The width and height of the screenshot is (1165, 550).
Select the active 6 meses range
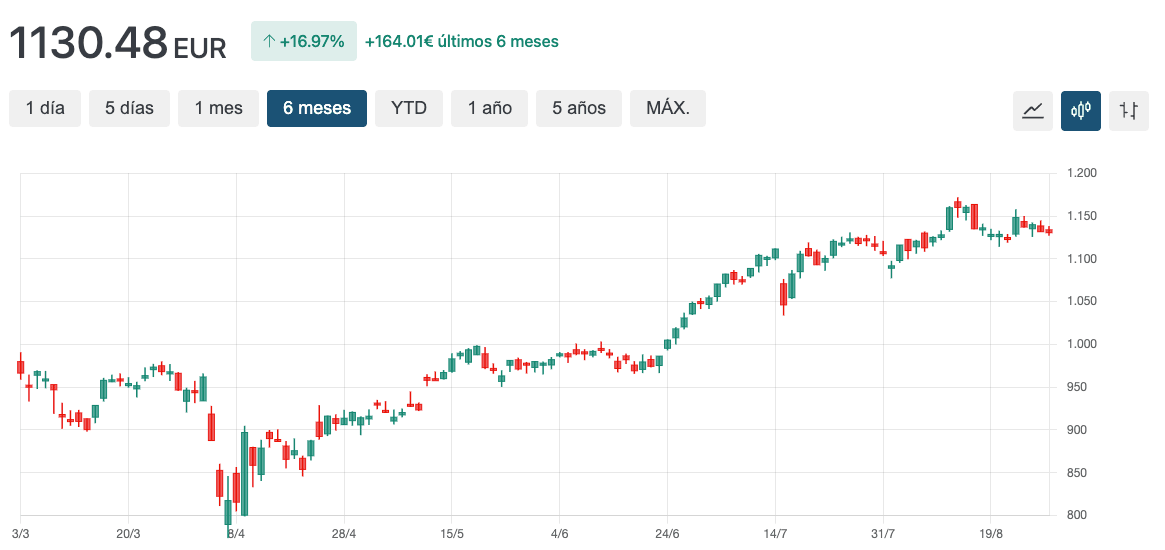(317, 108)
